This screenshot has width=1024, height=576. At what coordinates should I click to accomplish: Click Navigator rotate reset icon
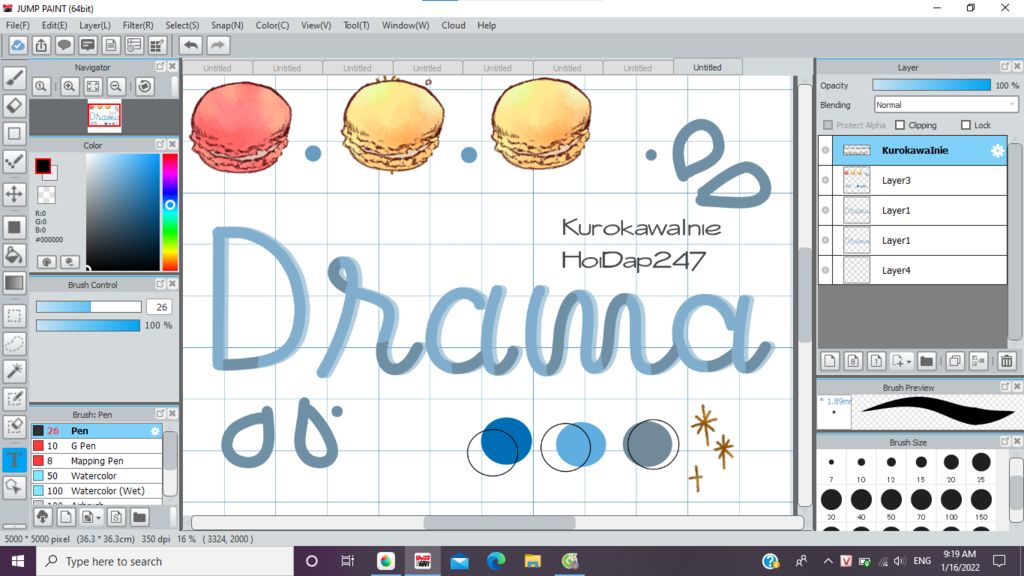145,86
